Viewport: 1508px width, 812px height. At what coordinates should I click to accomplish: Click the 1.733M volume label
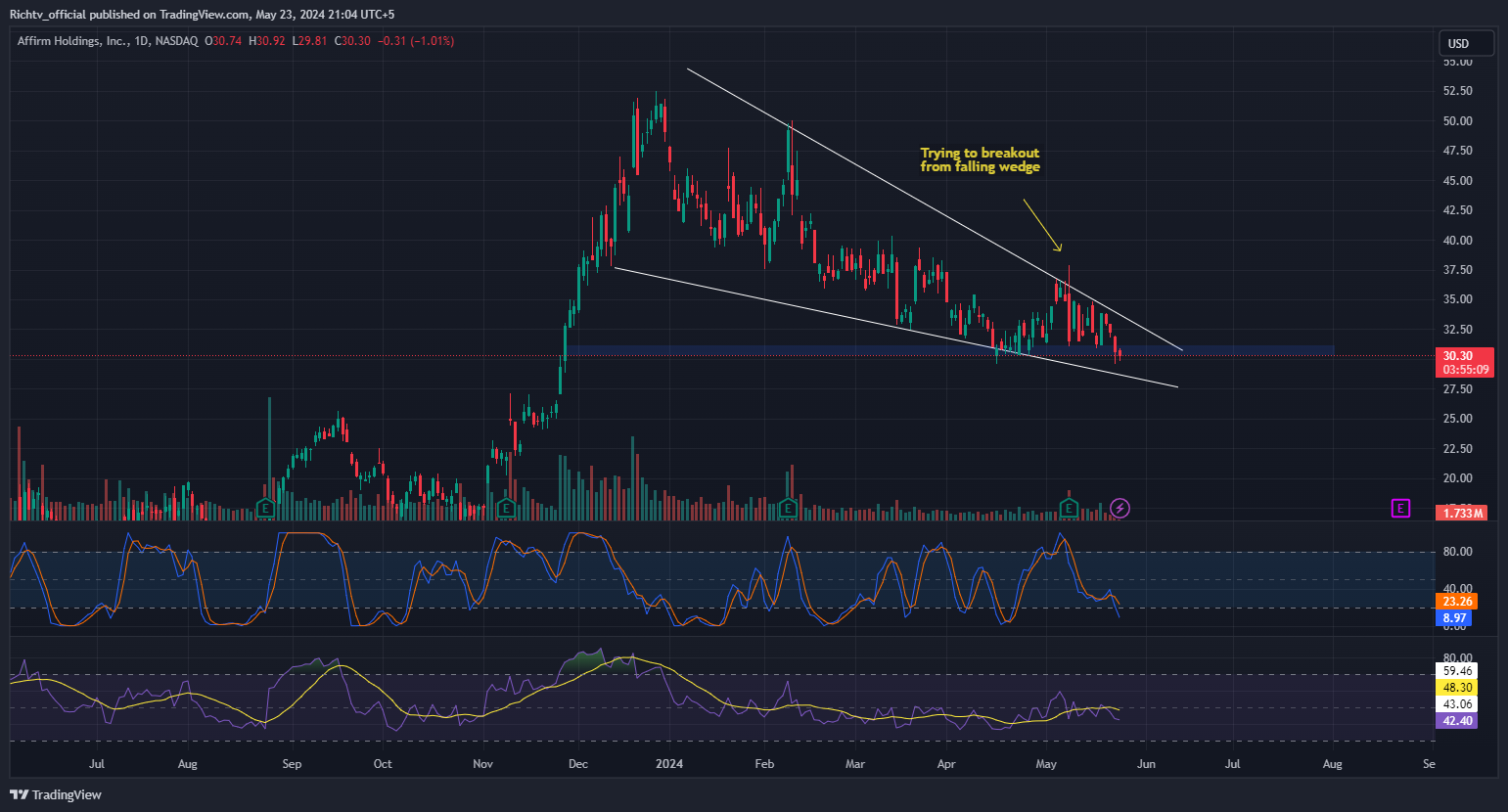click(x=1462, y=513)
